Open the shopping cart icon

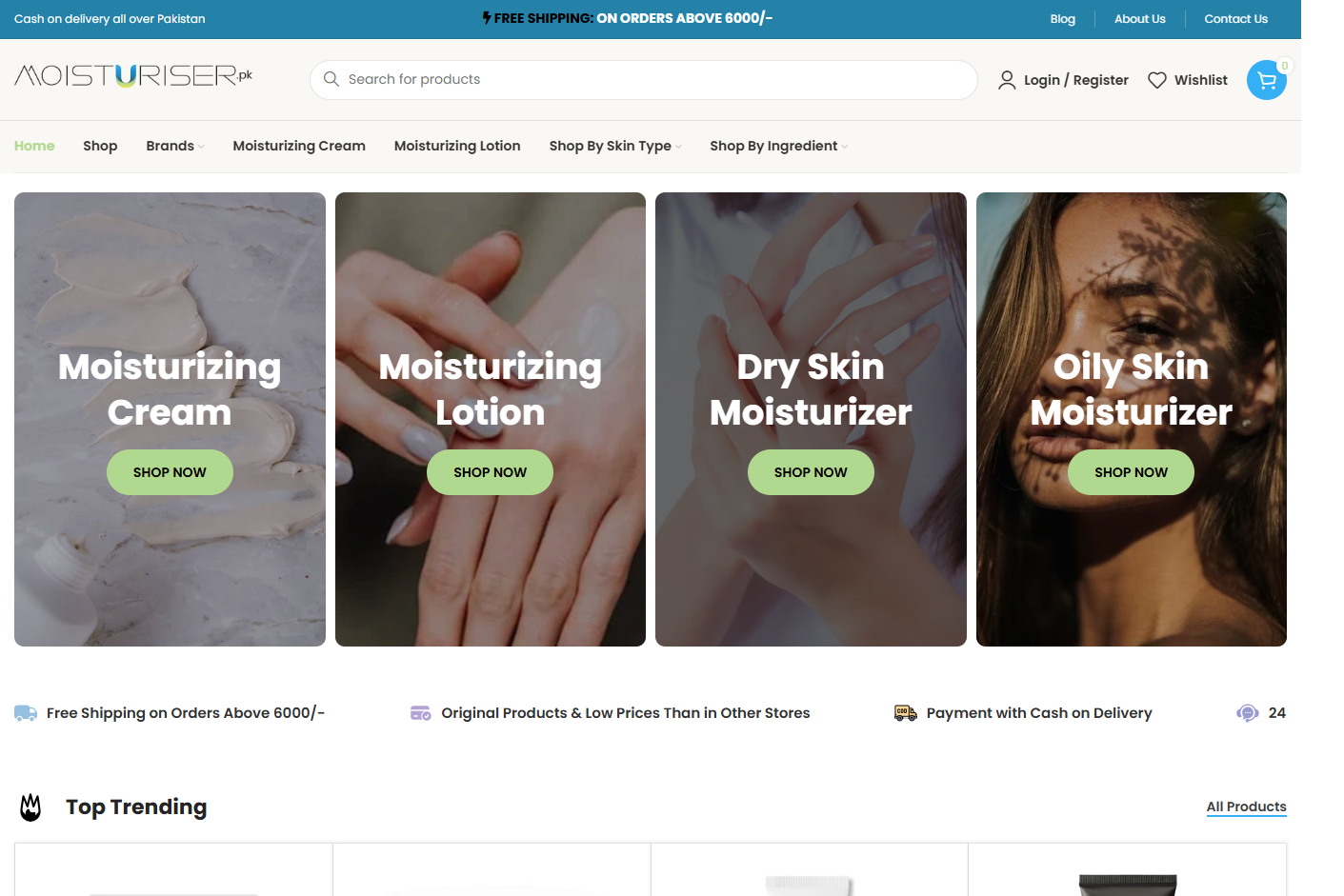click(x=1266, y=80)
